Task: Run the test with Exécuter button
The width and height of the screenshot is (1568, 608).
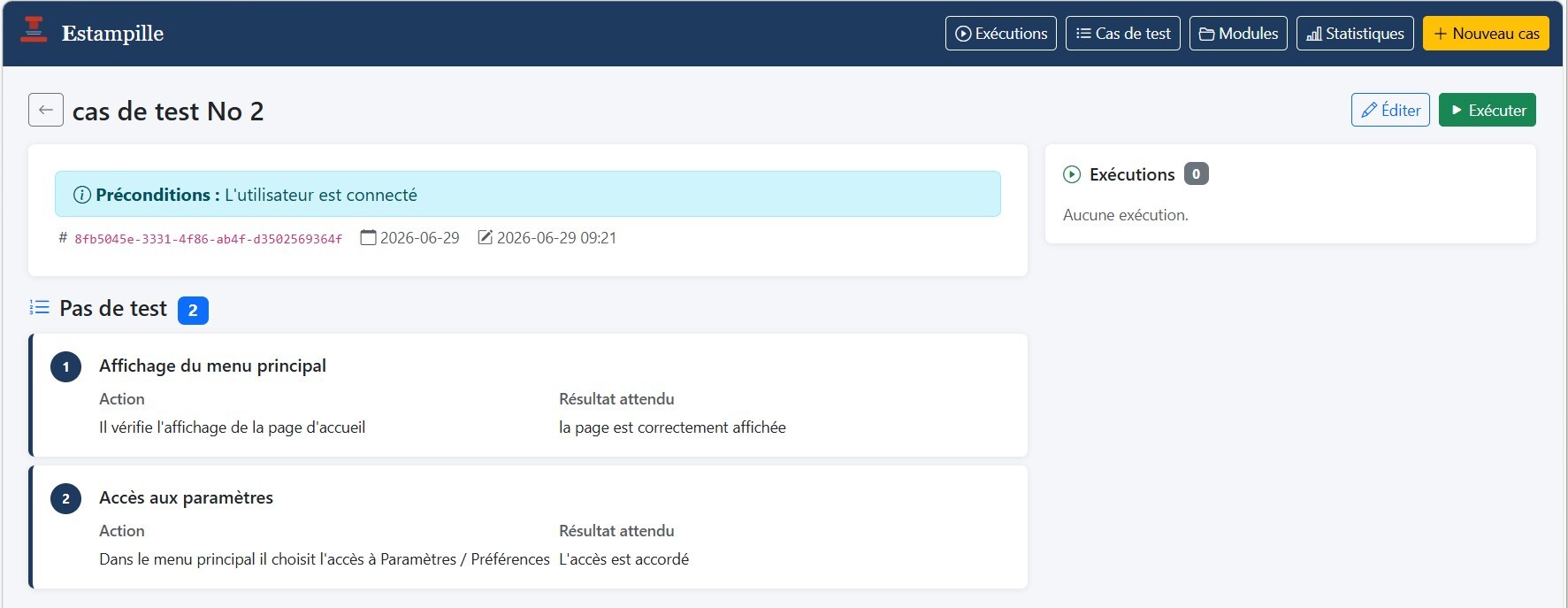Action: [x=1488, y=110]
